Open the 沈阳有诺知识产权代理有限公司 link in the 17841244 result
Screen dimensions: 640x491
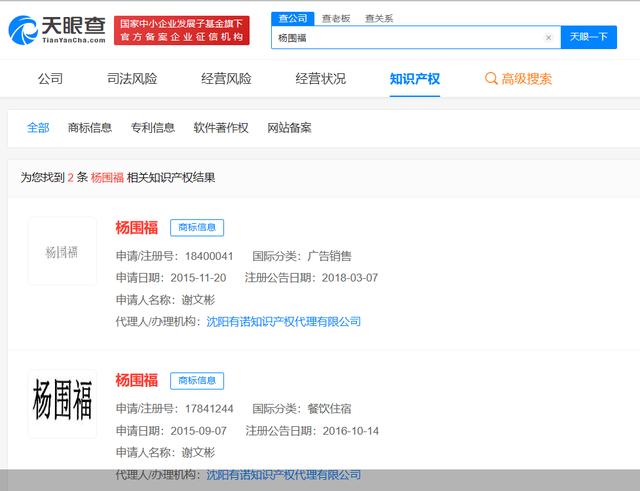[x=284, y=474]
